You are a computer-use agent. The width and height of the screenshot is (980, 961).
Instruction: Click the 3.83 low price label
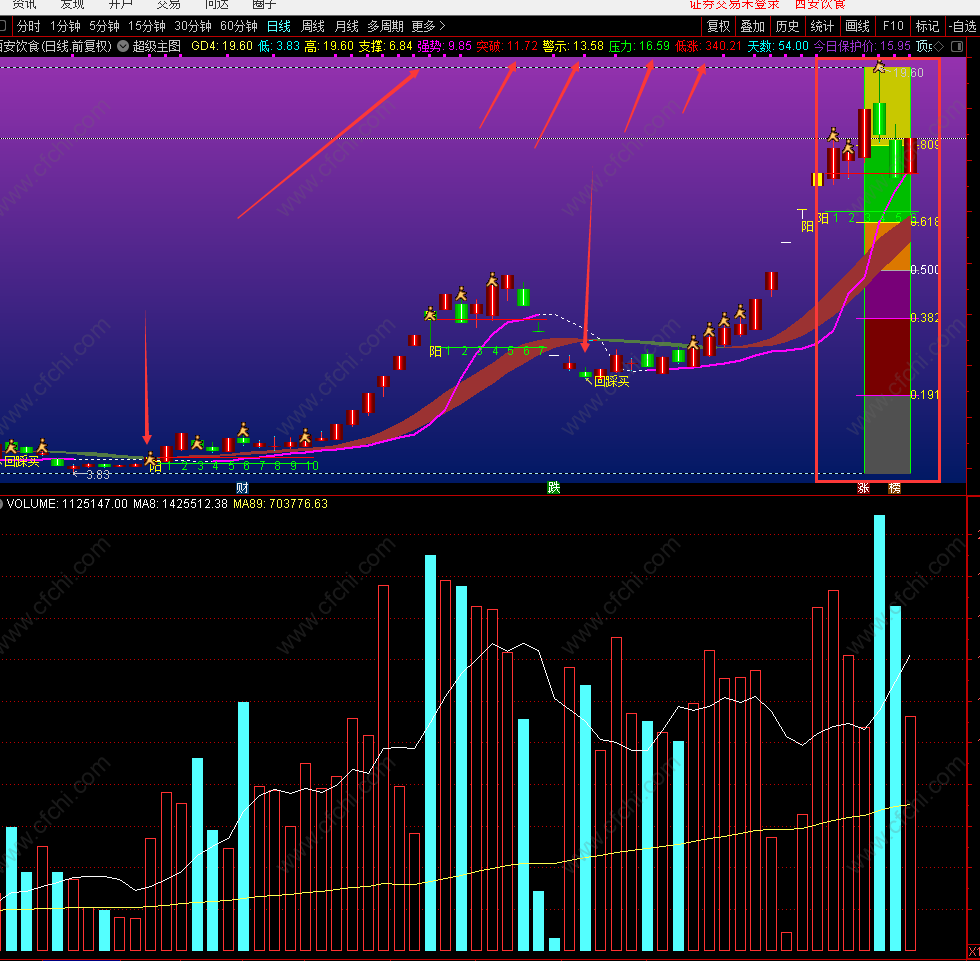pos(98,475)
